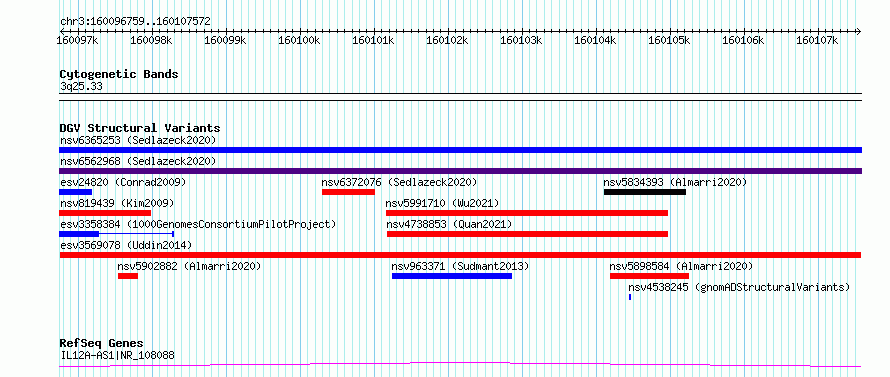The height and width of the screenshot is (377, 890).
Task: Click the red nsv6372076 variant bar
Action: (x=349, y=192)
